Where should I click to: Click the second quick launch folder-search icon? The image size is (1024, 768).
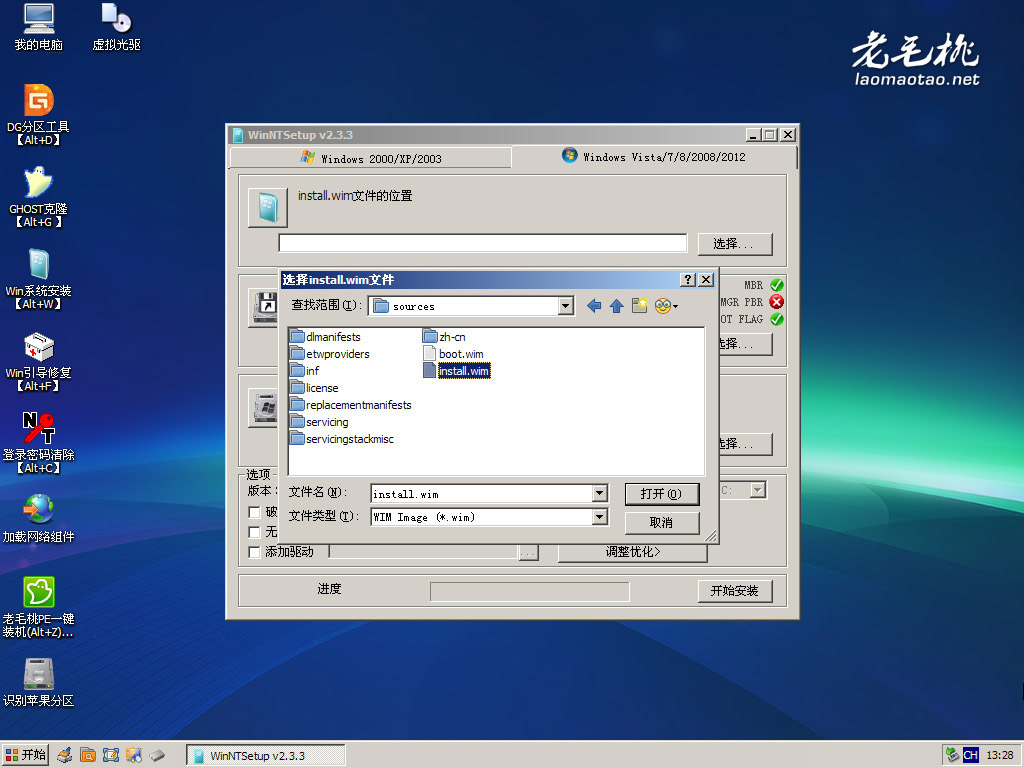(x=88, y=756)
